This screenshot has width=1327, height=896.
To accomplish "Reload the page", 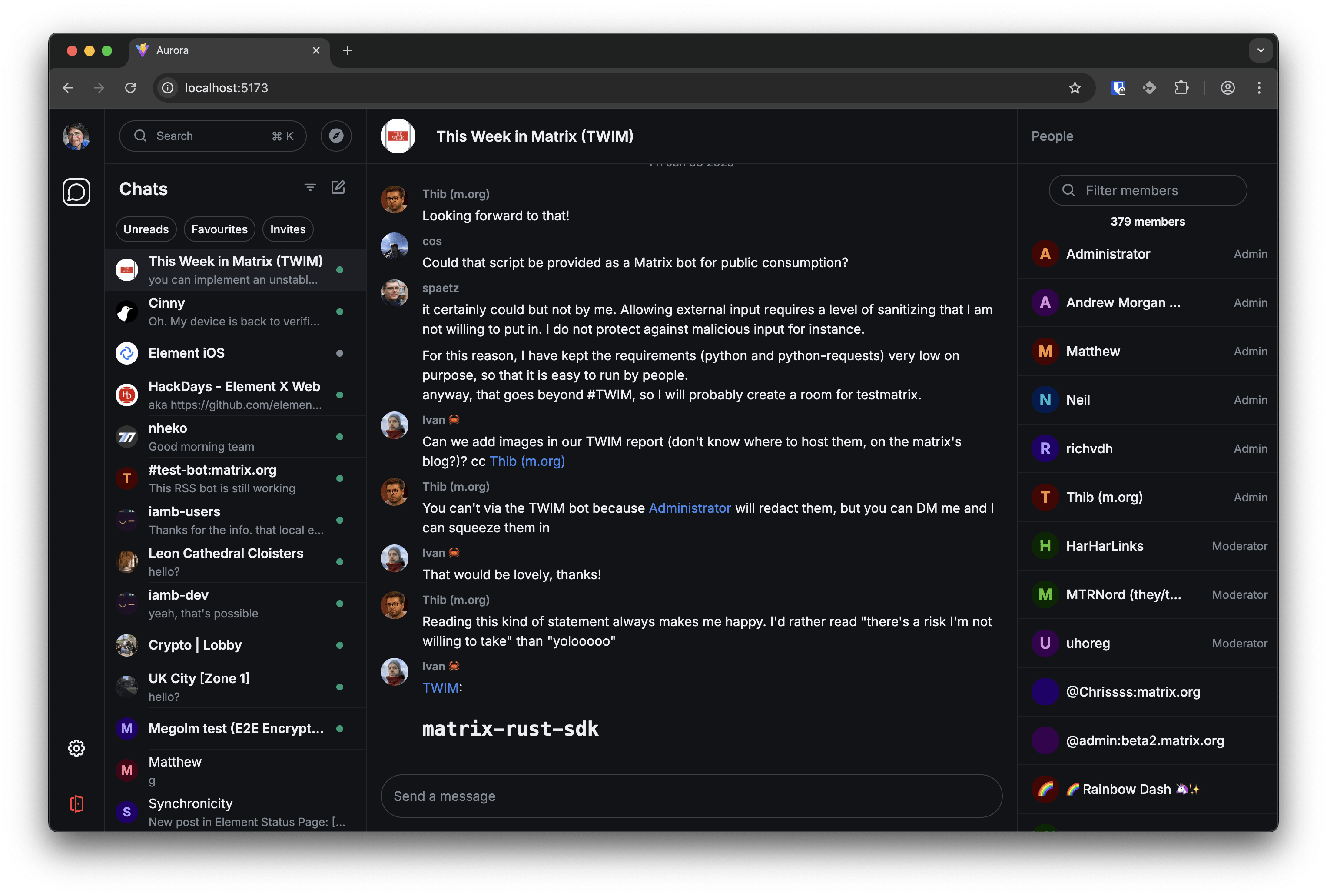I will pyautogui.click(x=130, y=88).
